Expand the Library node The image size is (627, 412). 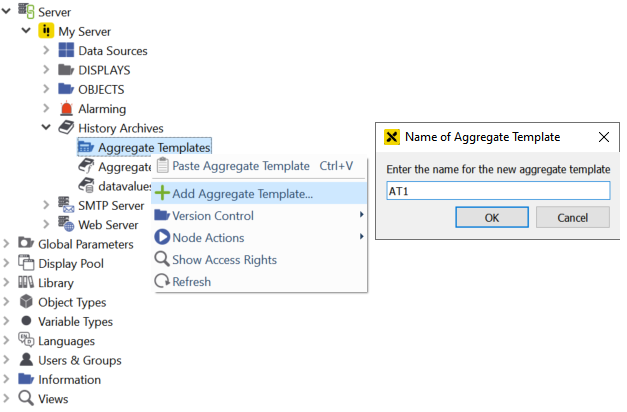point(6,282)
